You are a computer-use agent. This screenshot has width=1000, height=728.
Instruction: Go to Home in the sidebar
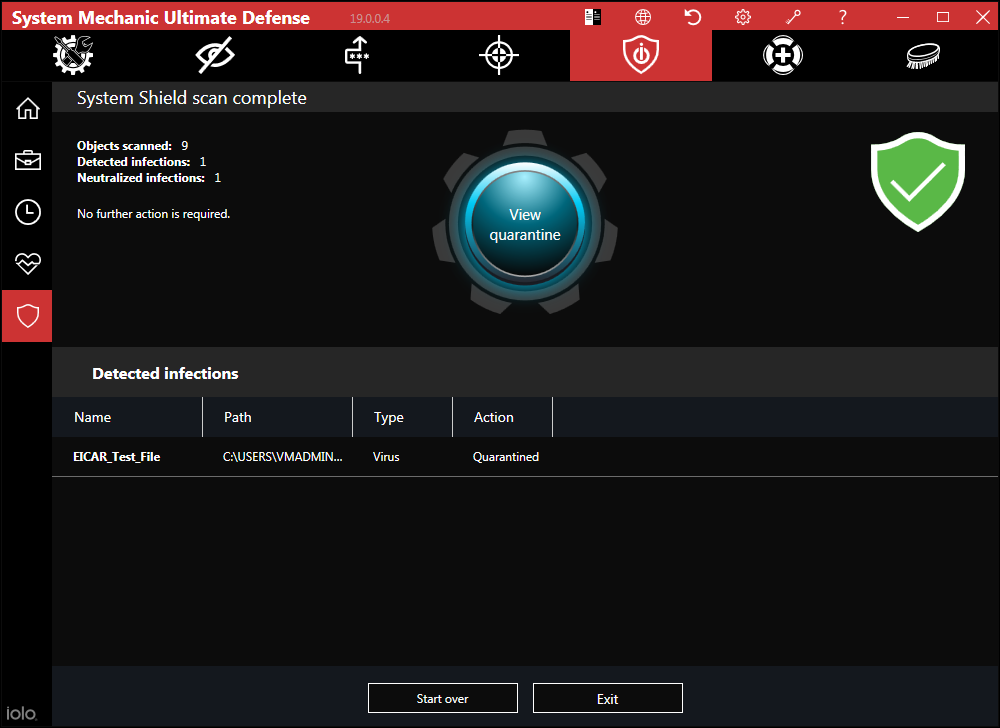(x=27, y=108)
